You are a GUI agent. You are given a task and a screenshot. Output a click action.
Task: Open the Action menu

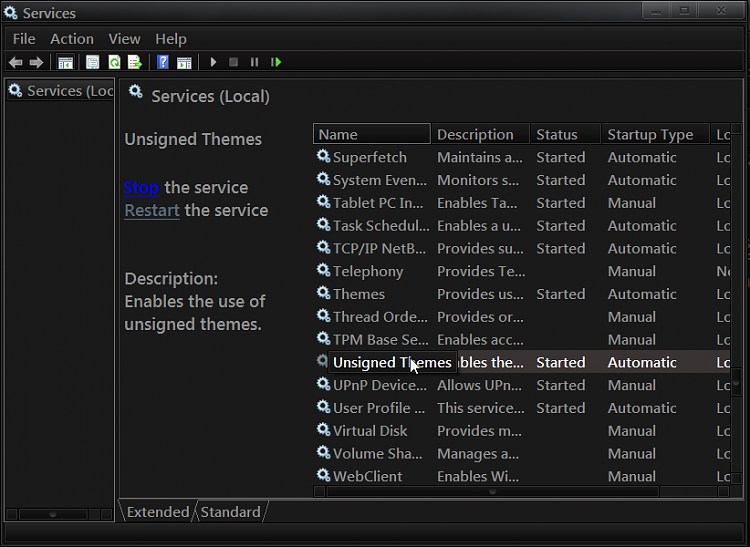(72, 39)
